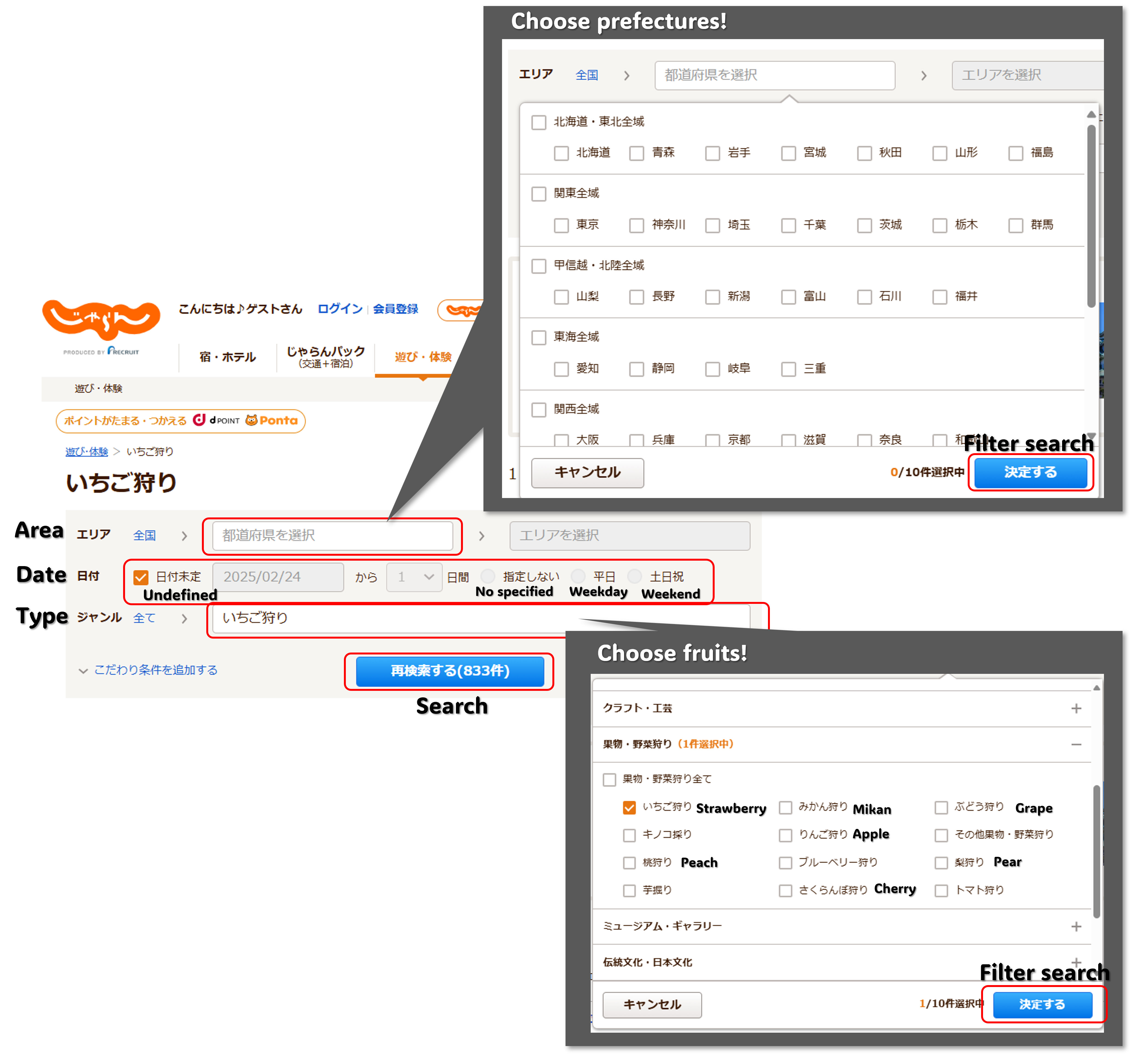1148x1054 pixels.
Task: Collapse 果物・野菜狩り with minus icon
Action: click(x=1076, y=744)
